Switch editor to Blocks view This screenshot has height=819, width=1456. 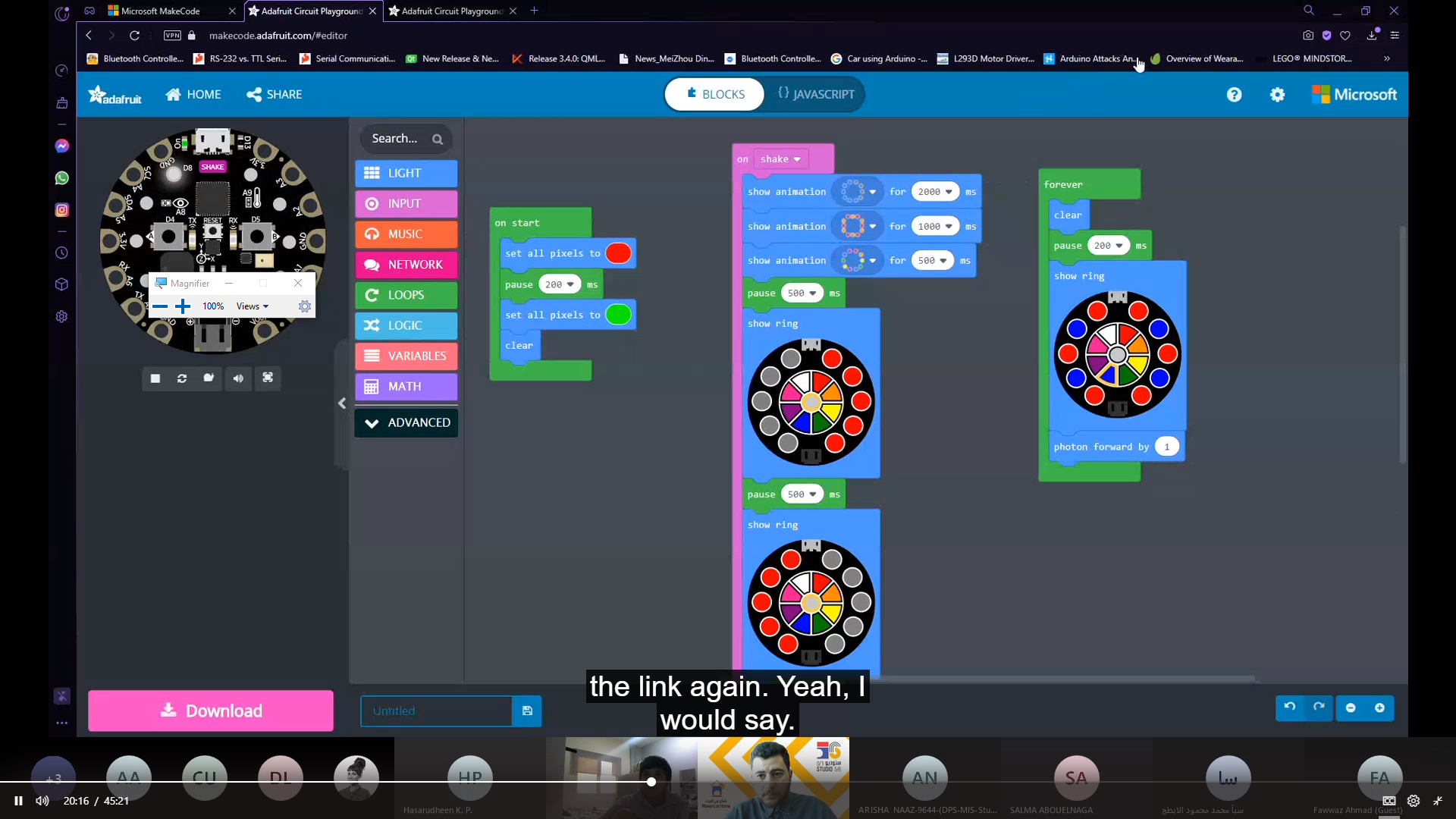click(715, 95)
